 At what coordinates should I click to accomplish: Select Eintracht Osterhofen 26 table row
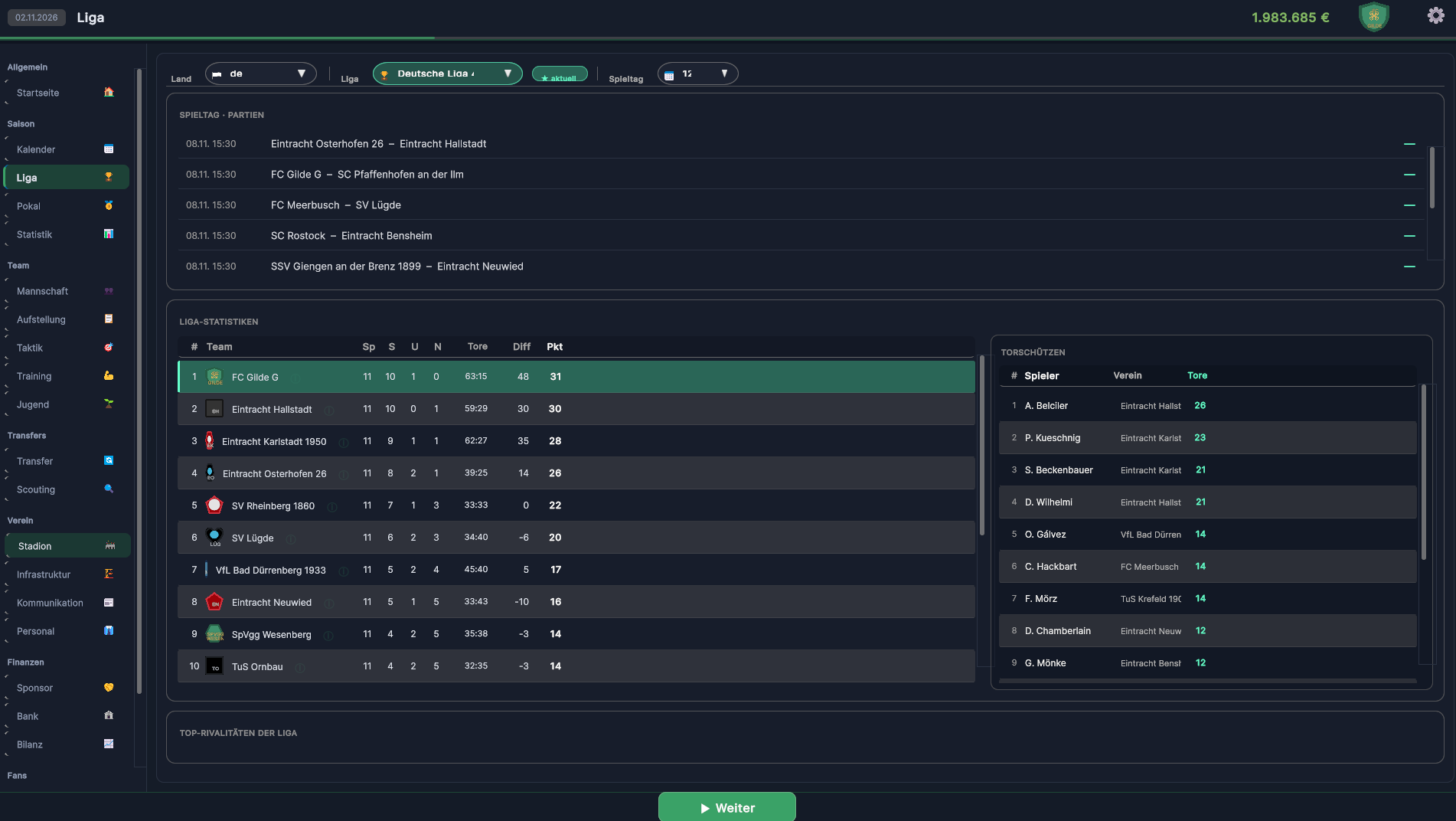coord(576,473)
